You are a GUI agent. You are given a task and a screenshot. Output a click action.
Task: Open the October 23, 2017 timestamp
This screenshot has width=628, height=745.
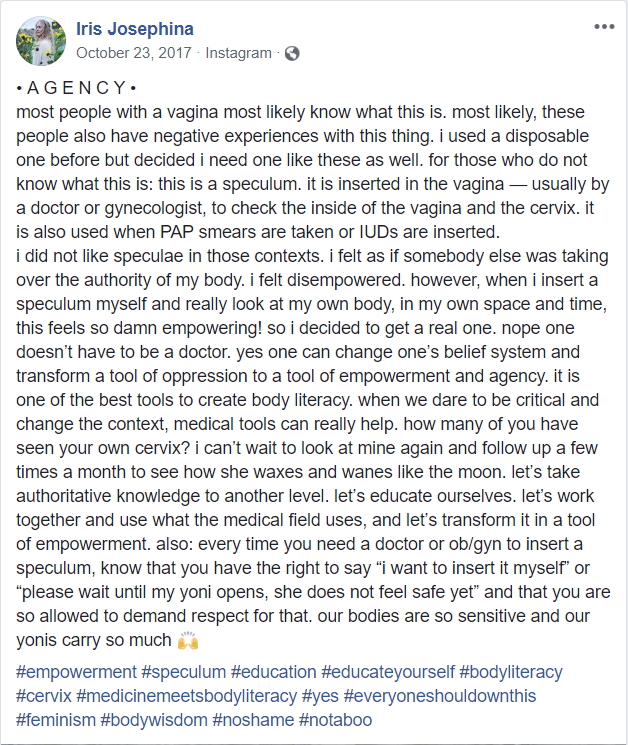(x=134, y=53)
